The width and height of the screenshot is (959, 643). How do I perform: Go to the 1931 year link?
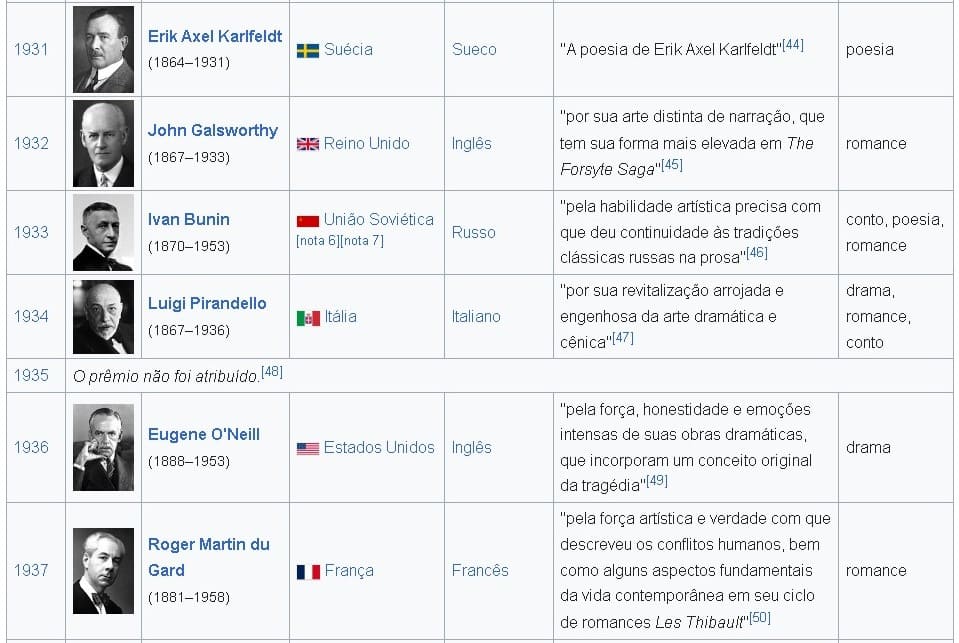tap(31, 49)
